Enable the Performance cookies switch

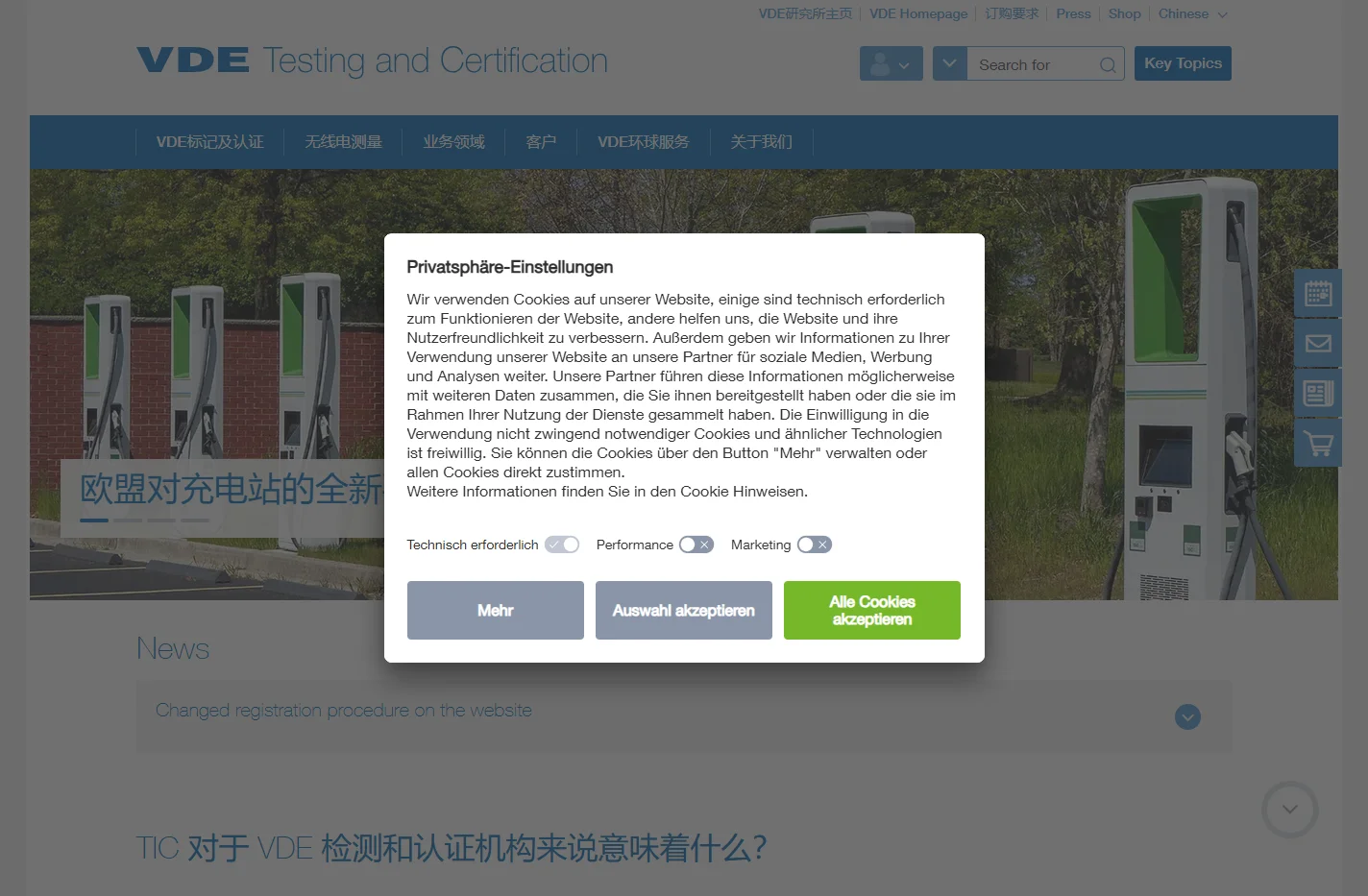[696, 545]
